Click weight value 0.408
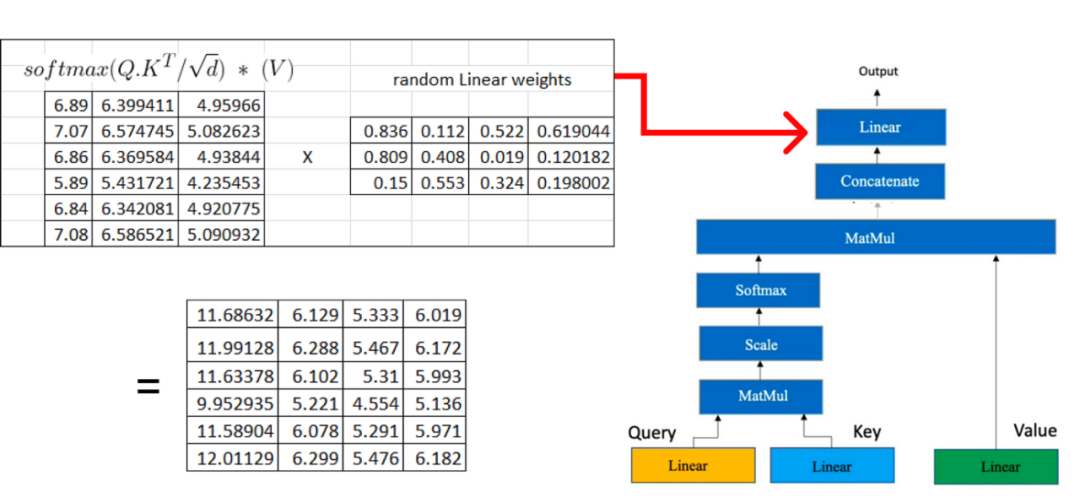Viewport: 1080px width, 498px height. (440, 157)
